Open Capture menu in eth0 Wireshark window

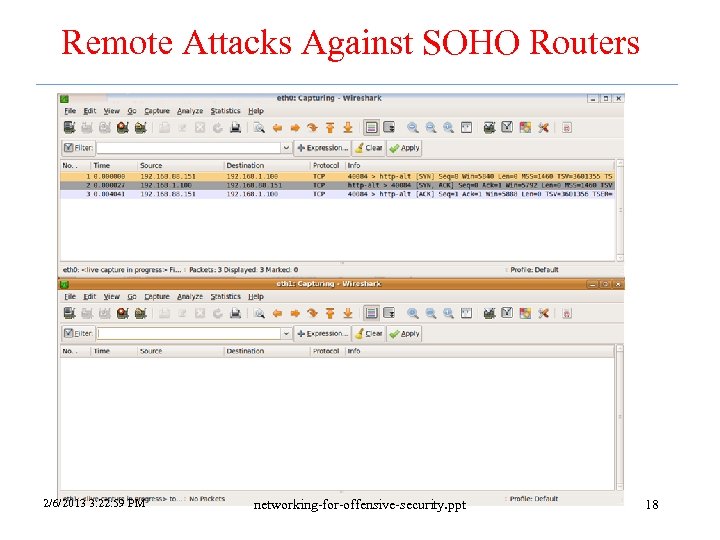(x=157, y=111)
